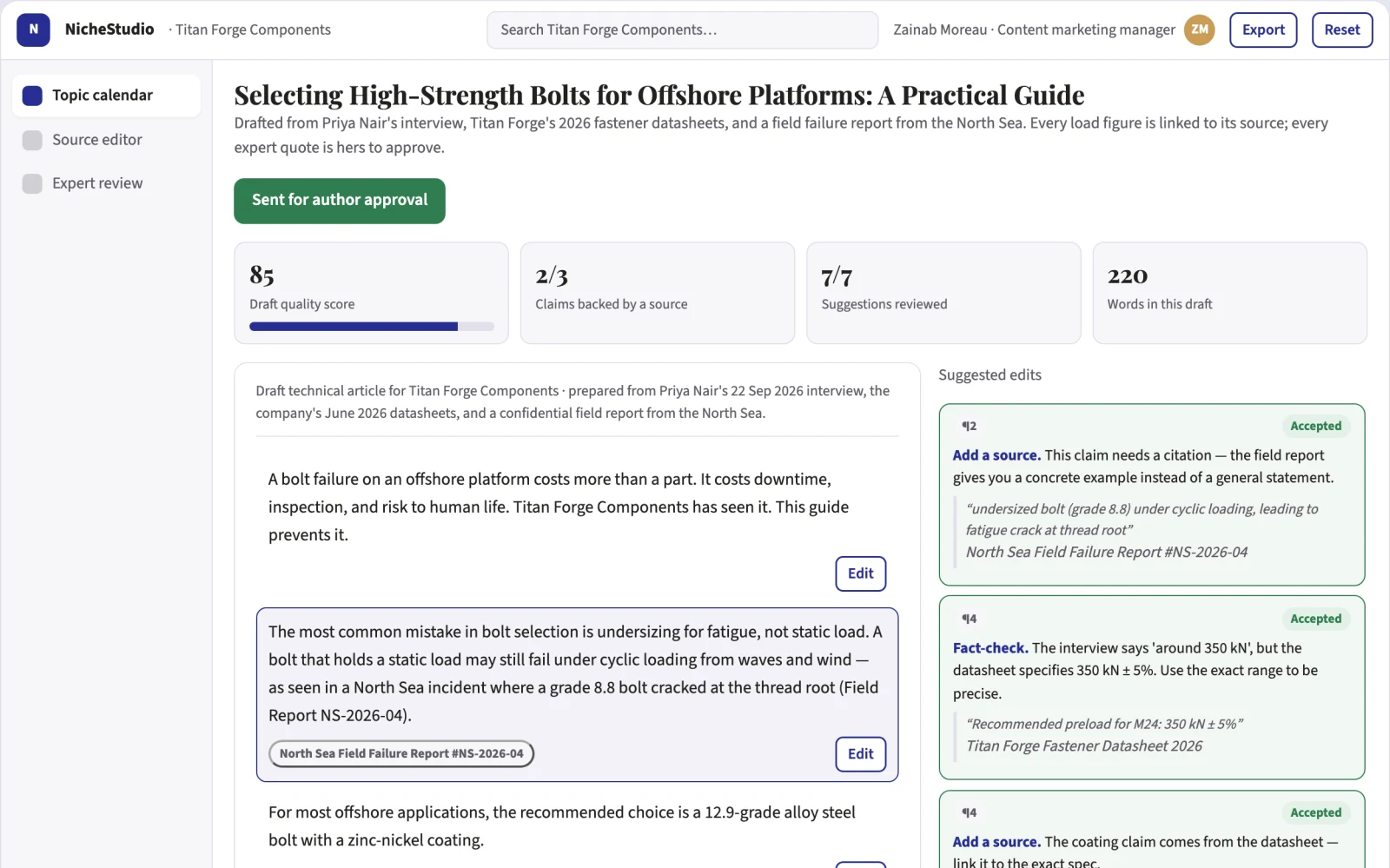Click the NicheStudio logo icon
Viewport: 1390px width, 868px height.
33,30
